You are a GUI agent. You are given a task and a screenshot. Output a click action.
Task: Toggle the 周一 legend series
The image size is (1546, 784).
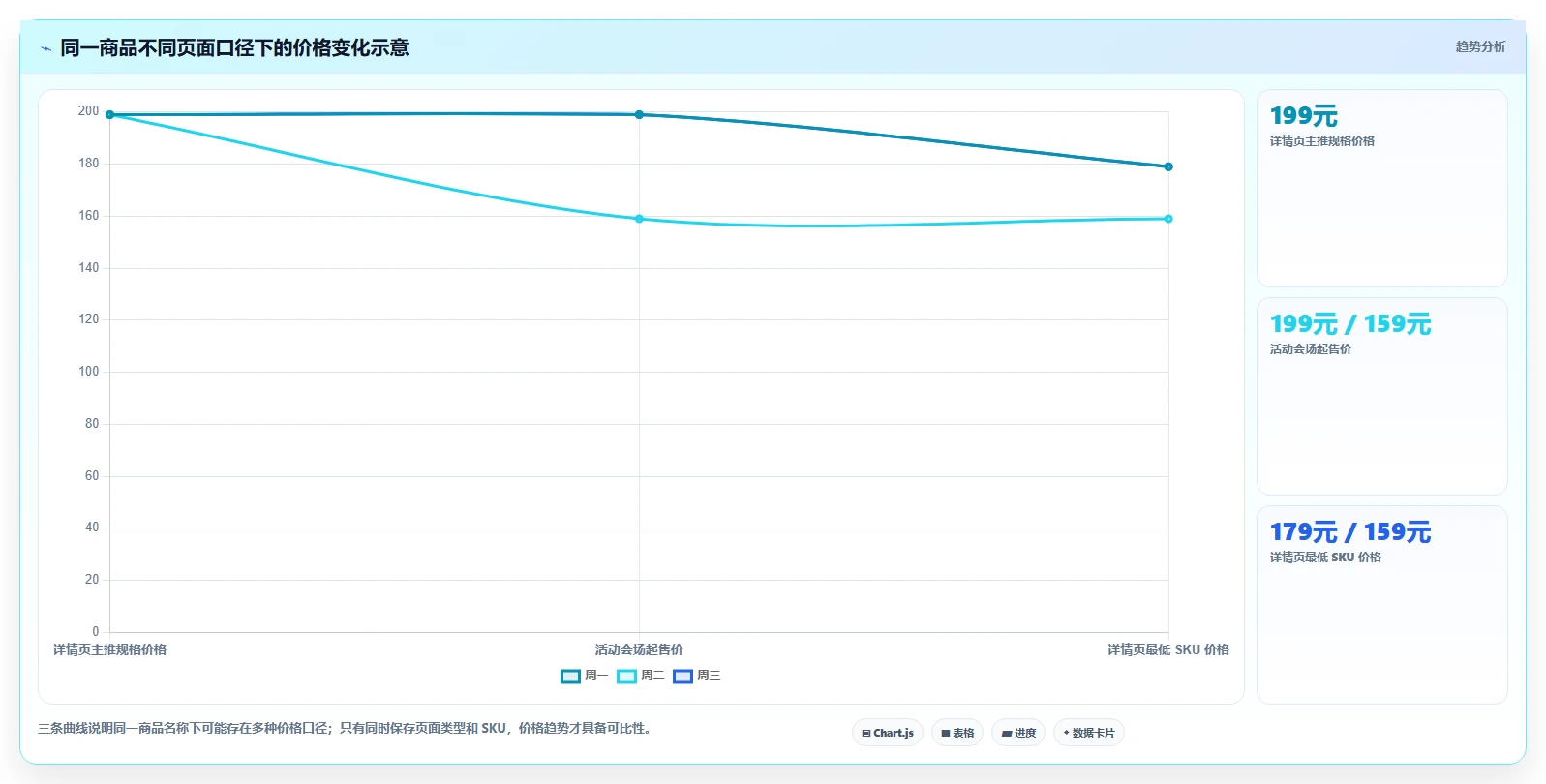click(585, 676)
